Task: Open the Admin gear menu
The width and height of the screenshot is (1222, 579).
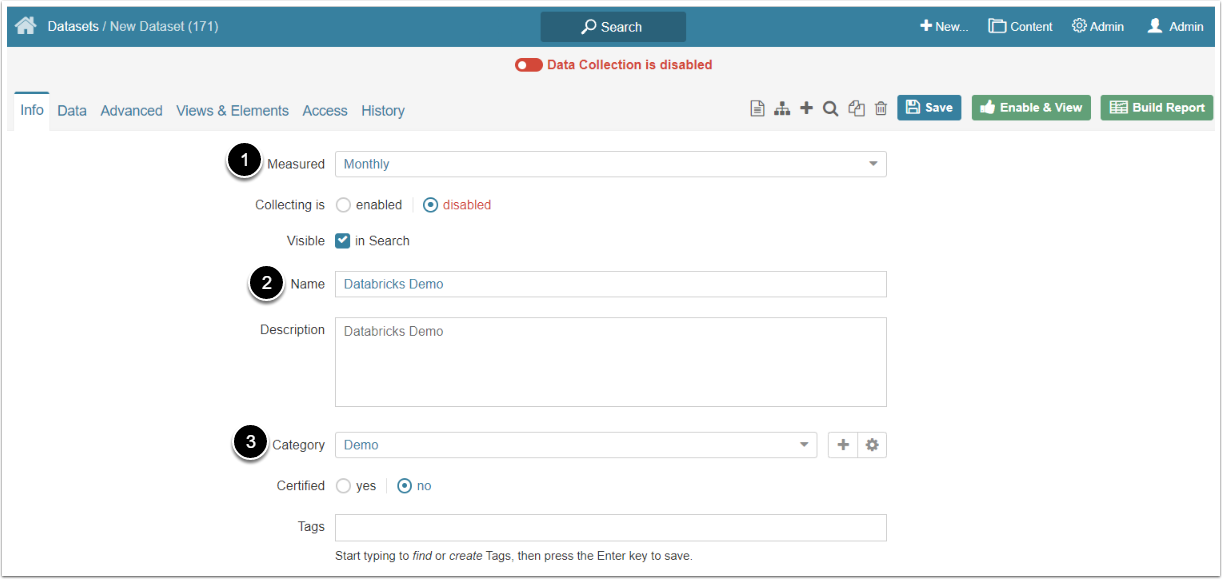Action: (x=1098, y=27)
